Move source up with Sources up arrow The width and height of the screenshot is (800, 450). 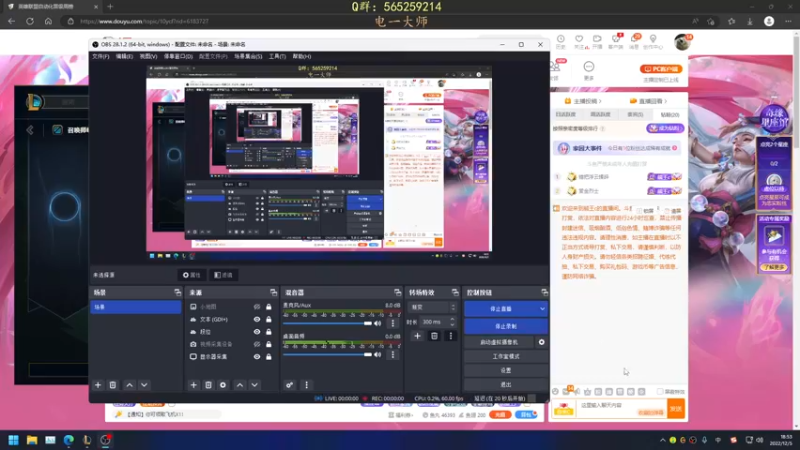click(x=240, y=385)
